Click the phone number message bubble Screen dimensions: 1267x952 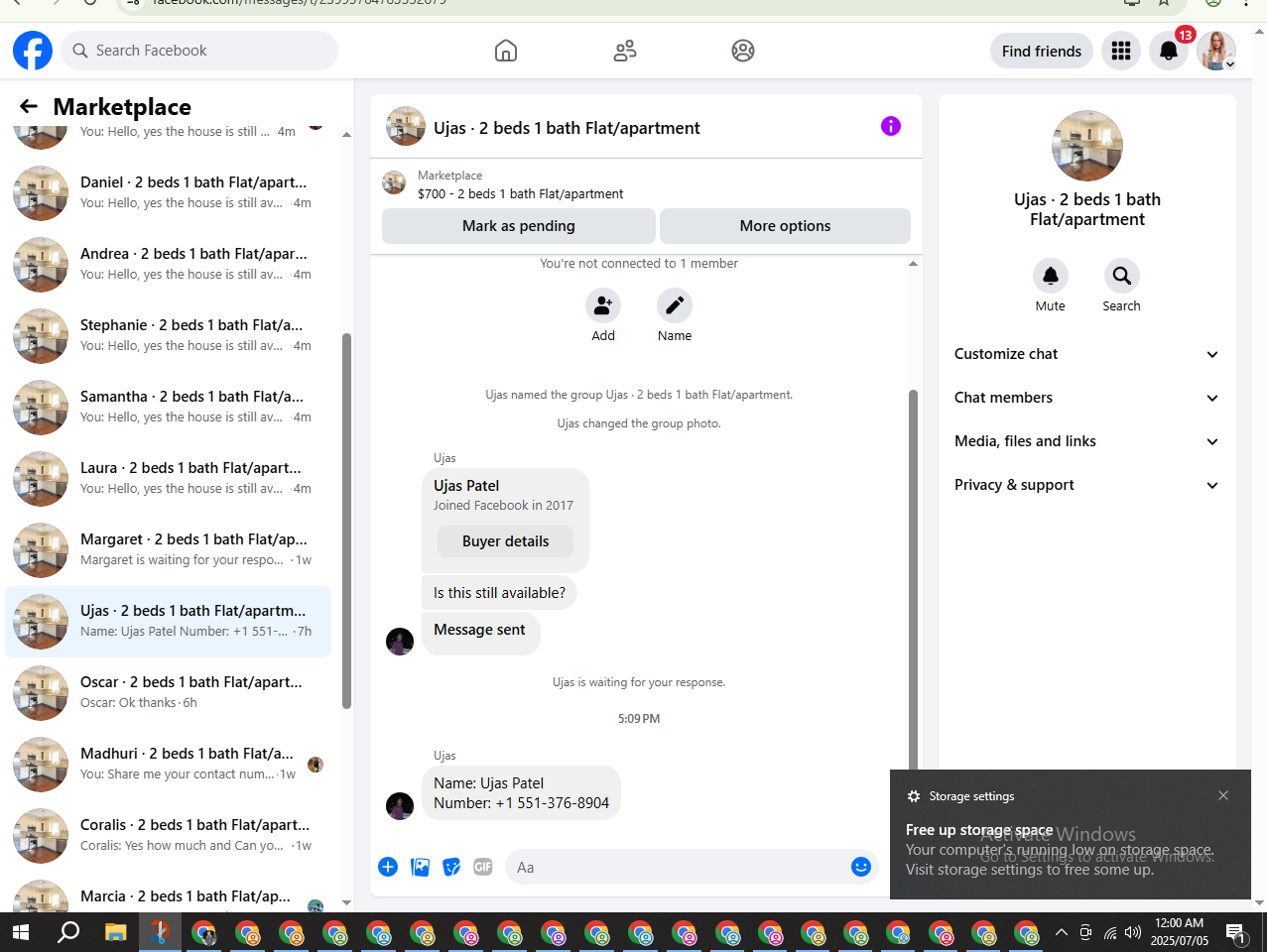tap(521, 793)
